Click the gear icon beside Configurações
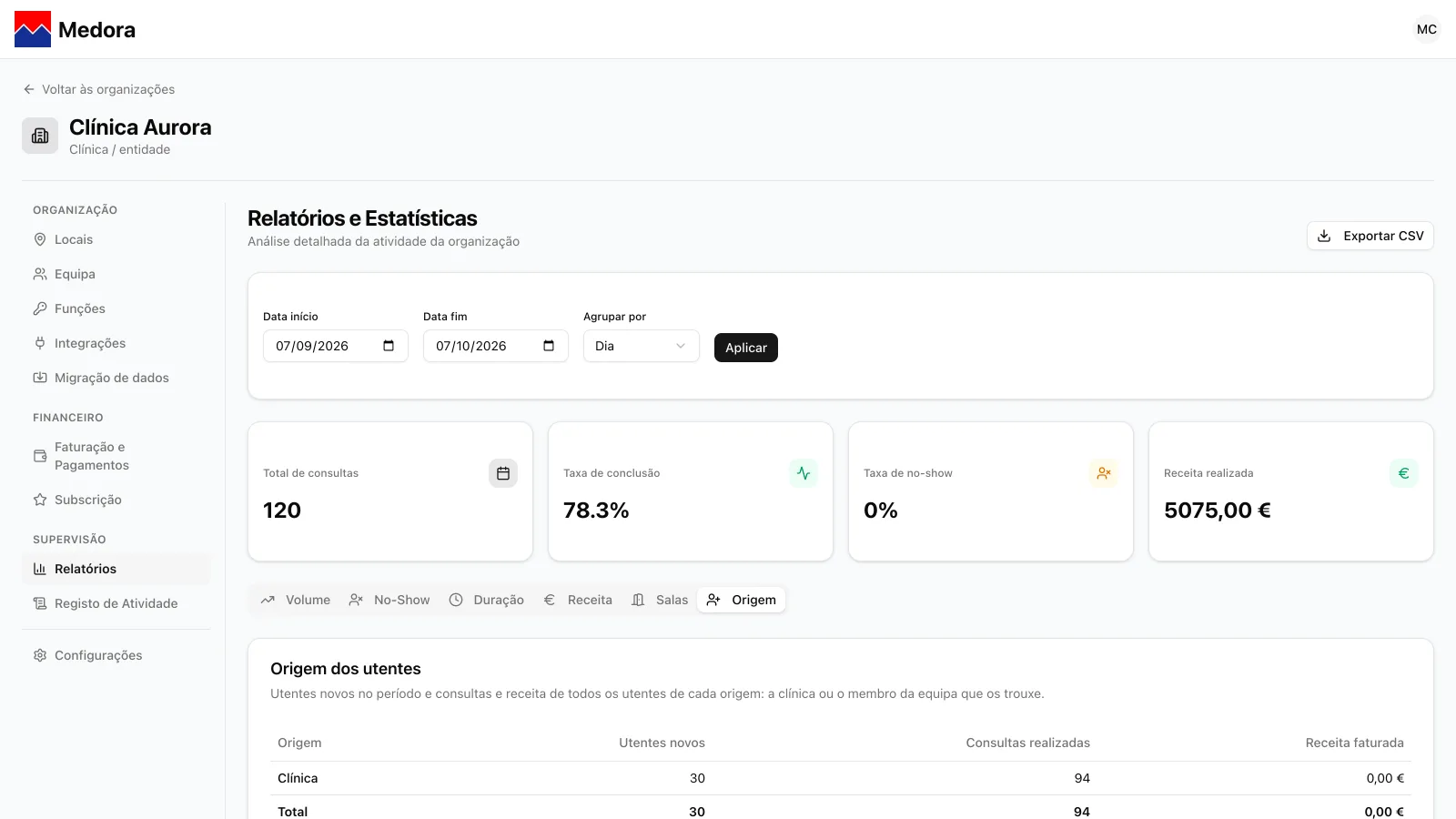1456x819 pixels. (x=40, y=655)
